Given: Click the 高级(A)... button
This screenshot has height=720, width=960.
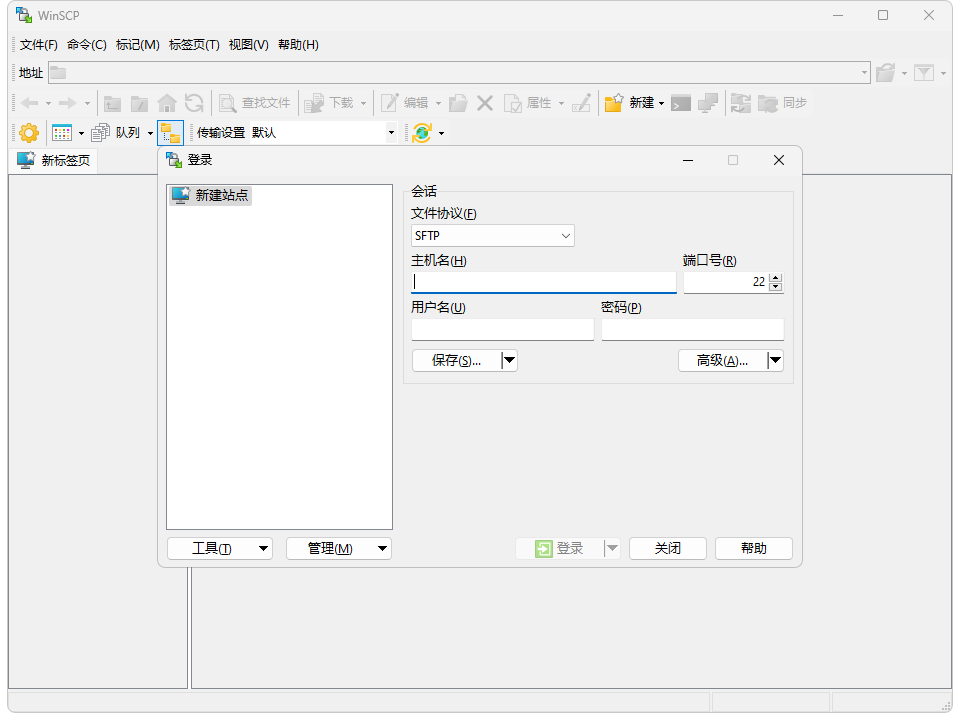Looking at the screenshot, I should (722, 361).
